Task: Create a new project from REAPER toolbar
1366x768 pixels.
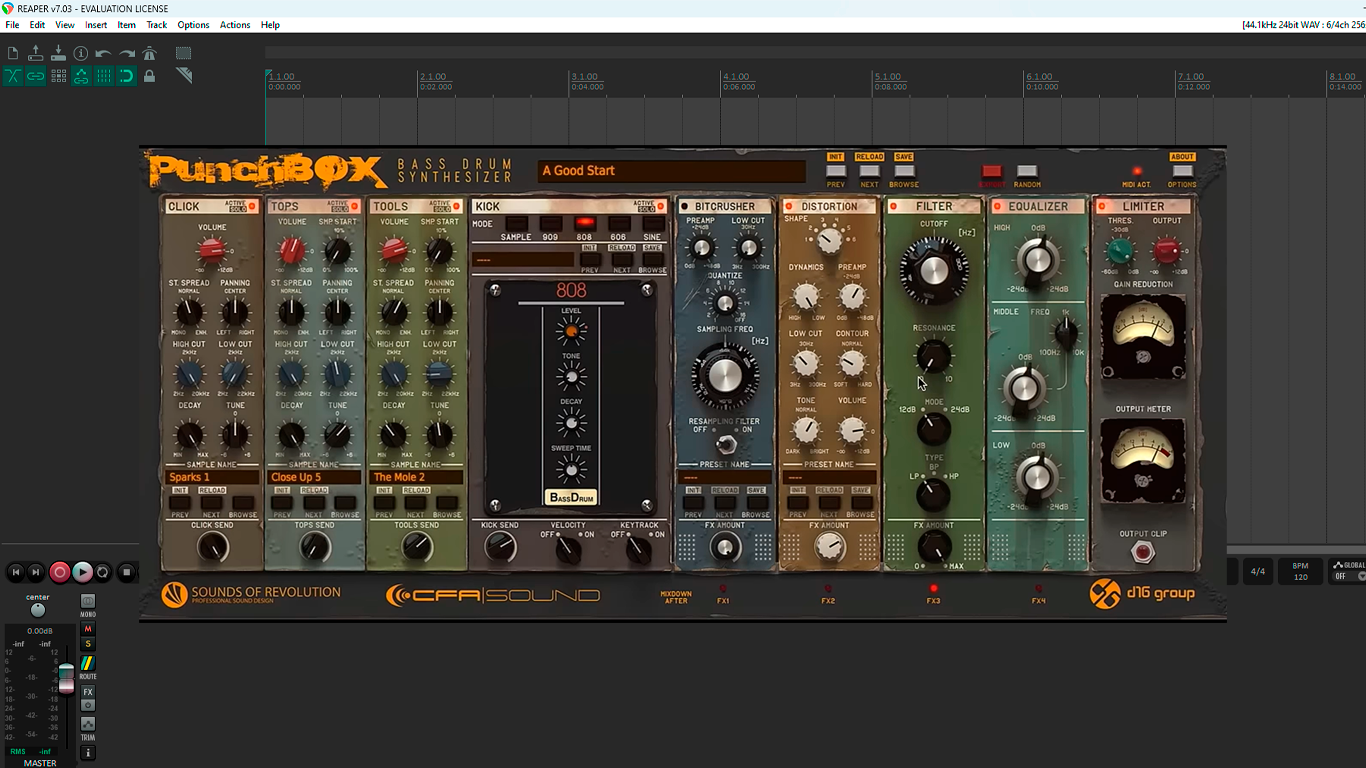Action: 13,53
